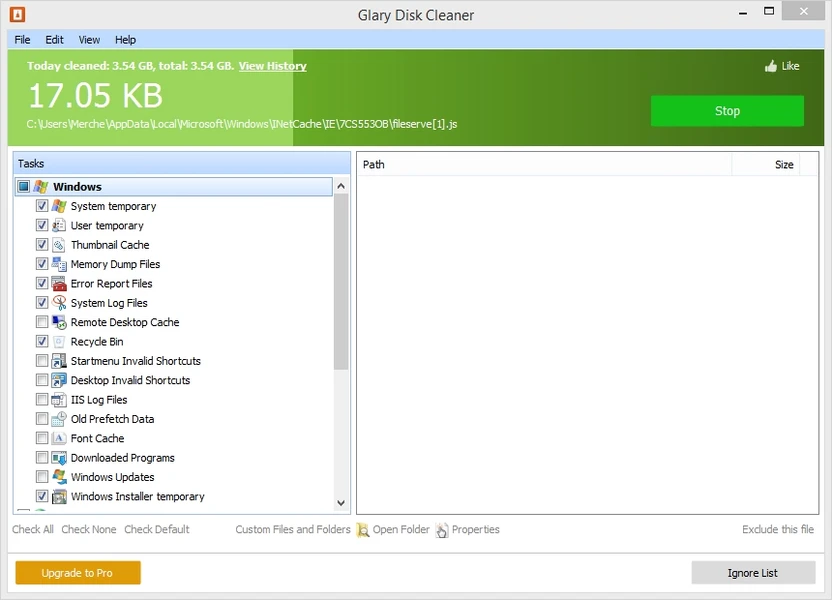Click the Remote Desktop Cache icon

click(x=59, y=322)
